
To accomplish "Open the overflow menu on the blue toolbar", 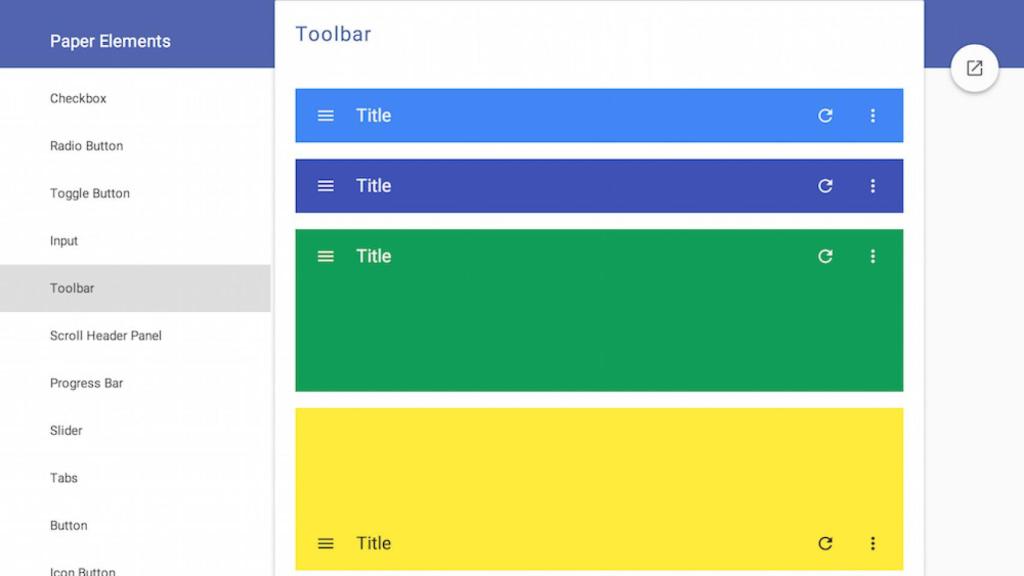I will 873,115.
